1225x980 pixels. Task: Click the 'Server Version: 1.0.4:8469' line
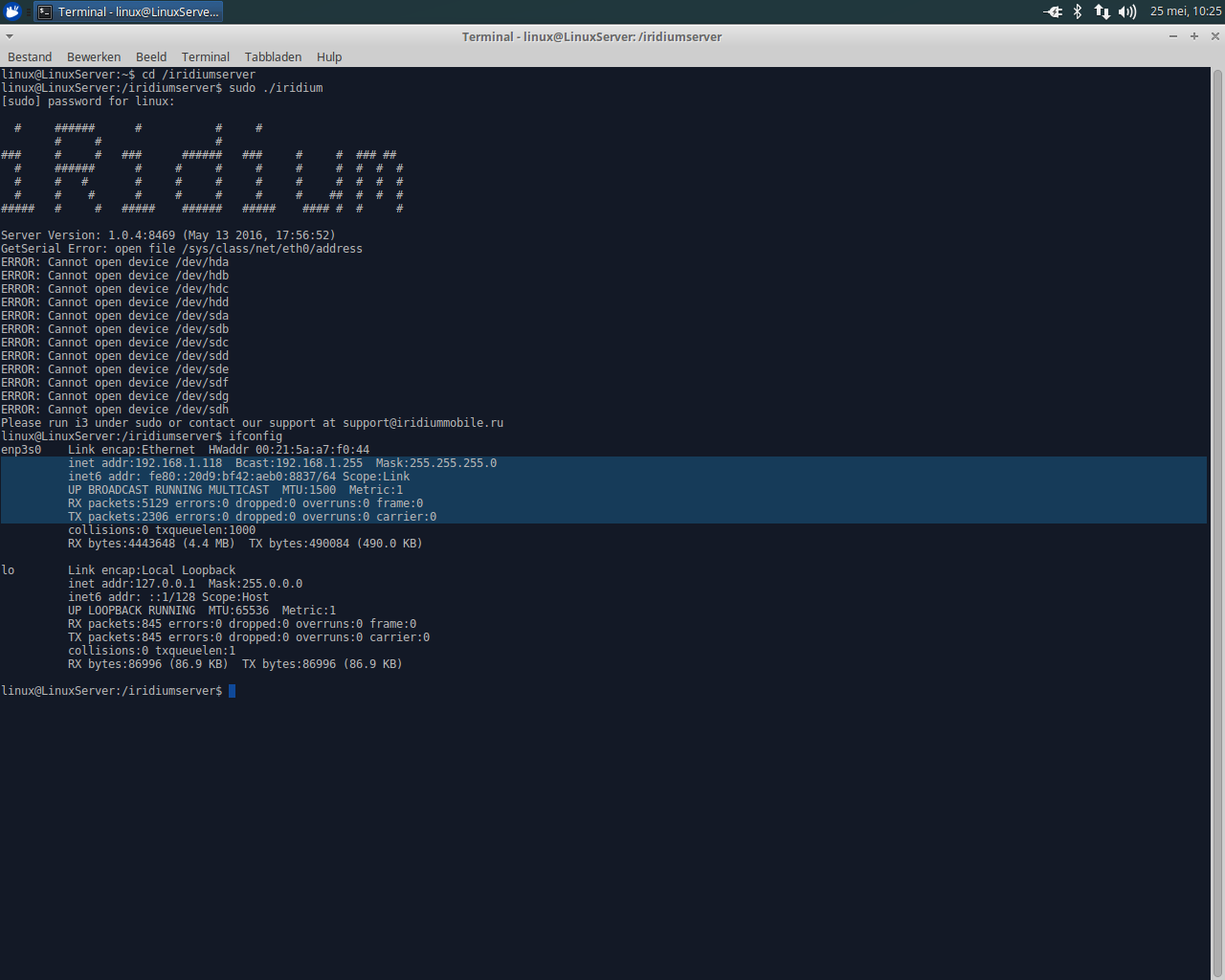(x=168, y=235)
